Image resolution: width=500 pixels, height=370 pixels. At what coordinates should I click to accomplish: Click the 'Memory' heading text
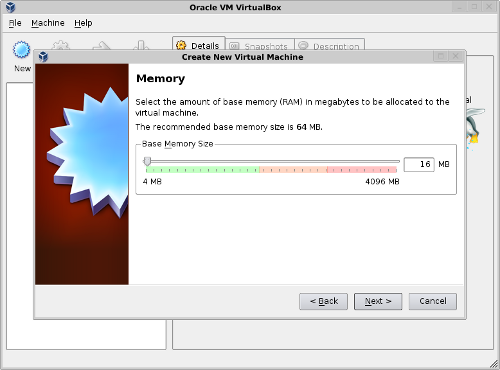point(160,79)
